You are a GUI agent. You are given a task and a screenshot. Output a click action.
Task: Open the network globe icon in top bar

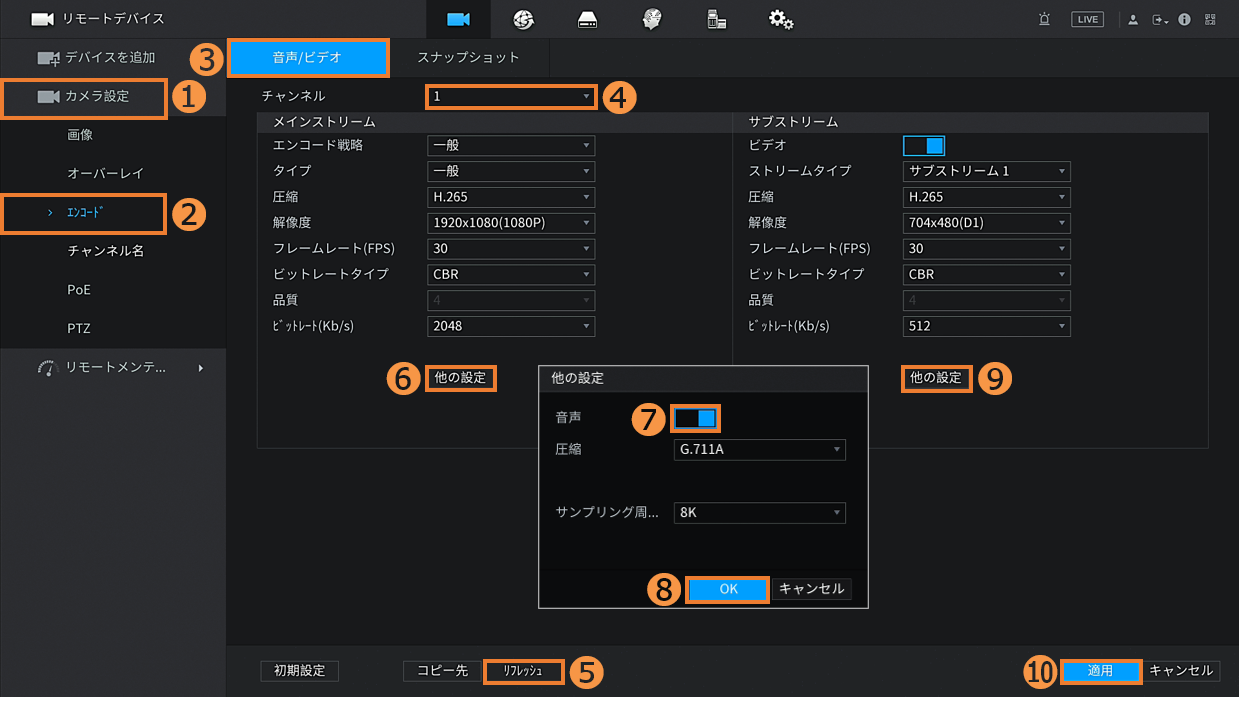(523, 19)
